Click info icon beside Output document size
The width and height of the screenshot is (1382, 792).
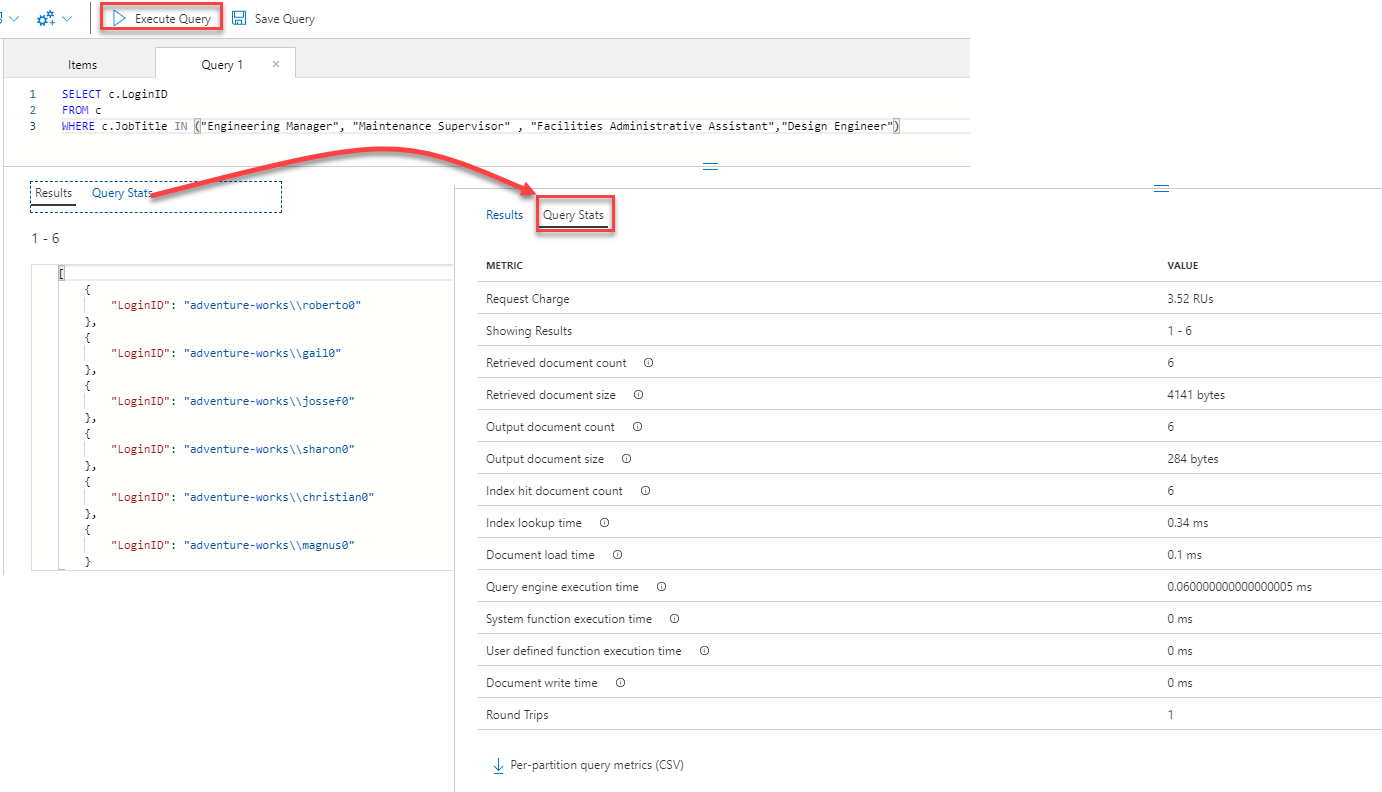(x=626, y=459)
